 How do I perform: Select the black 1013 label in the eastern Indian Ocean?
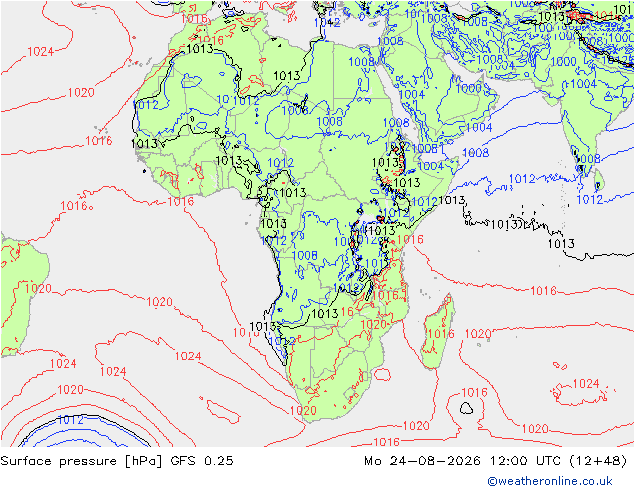coord(561,244)
